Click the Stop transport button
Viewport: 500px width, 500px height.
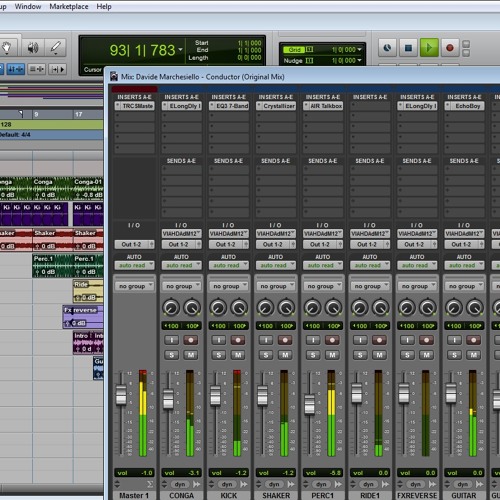coord(408,48)
